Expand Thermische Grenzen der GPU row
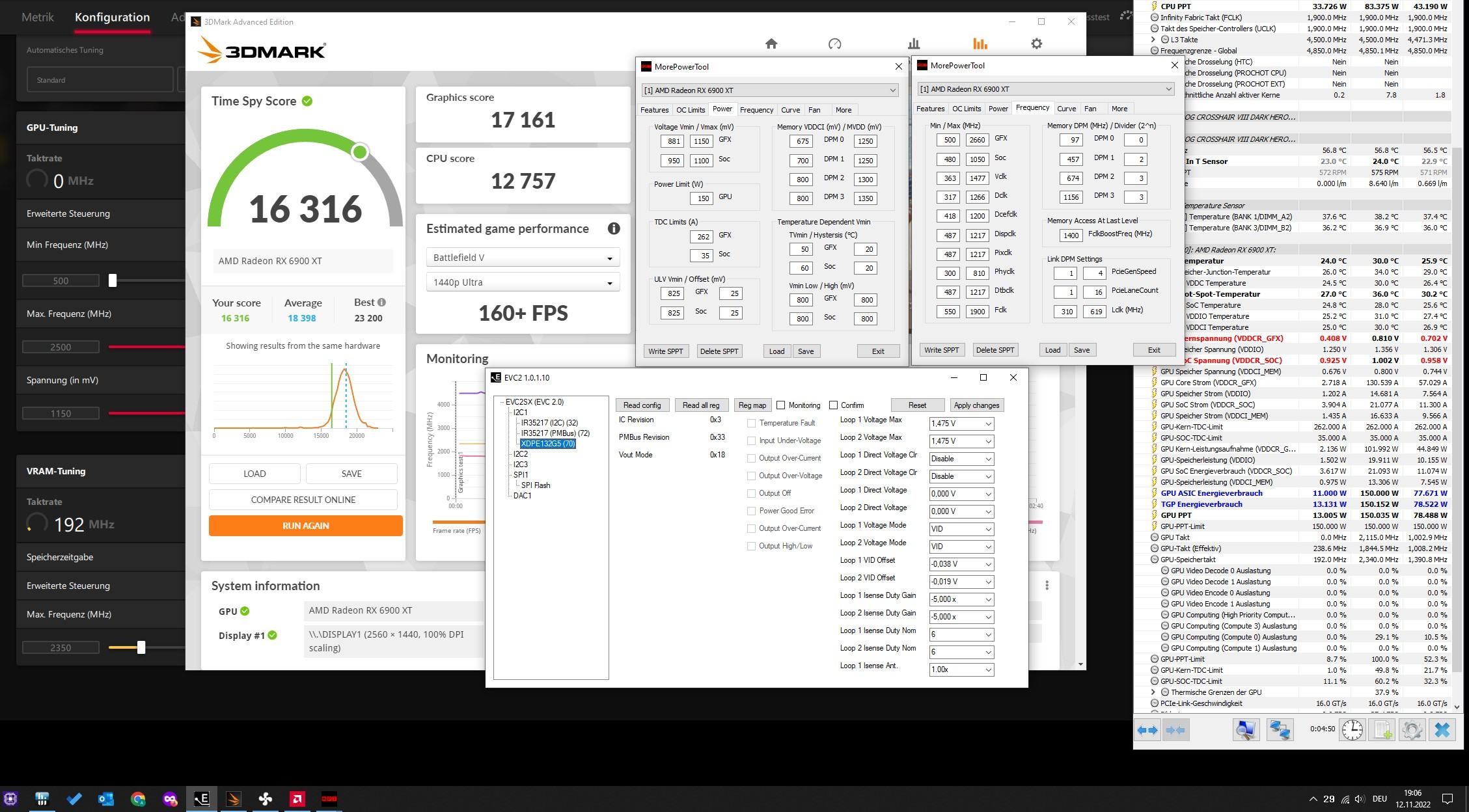This screenshot has width=1469, height=812. pos(1153,692)
